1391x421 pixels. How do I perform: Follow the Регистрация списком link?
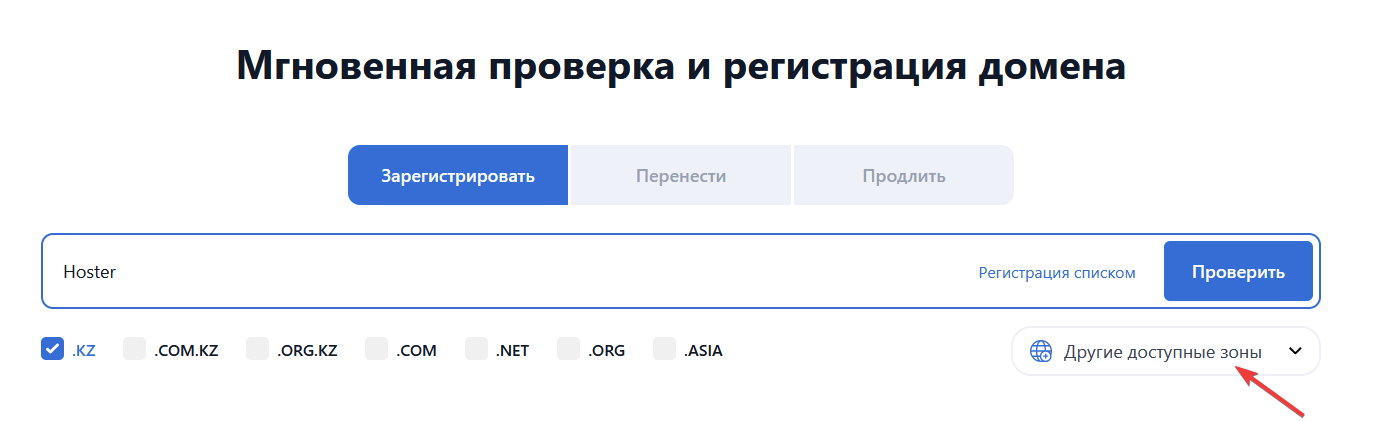1057,272
